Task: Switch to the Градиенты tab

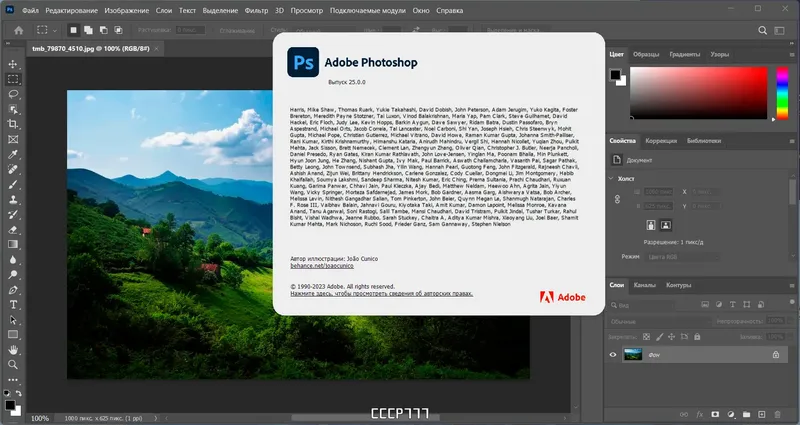Action: pyautogui.click(x=685, y=54)
